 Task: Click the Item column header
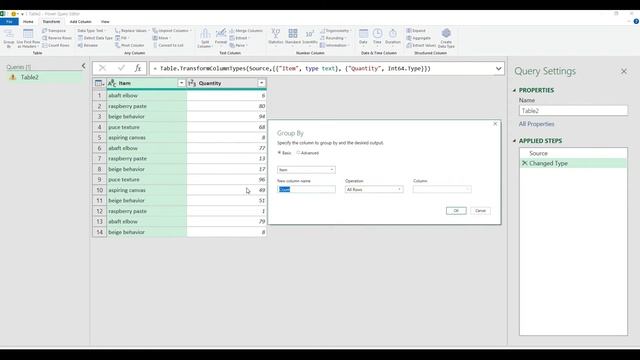click(146, 83)
